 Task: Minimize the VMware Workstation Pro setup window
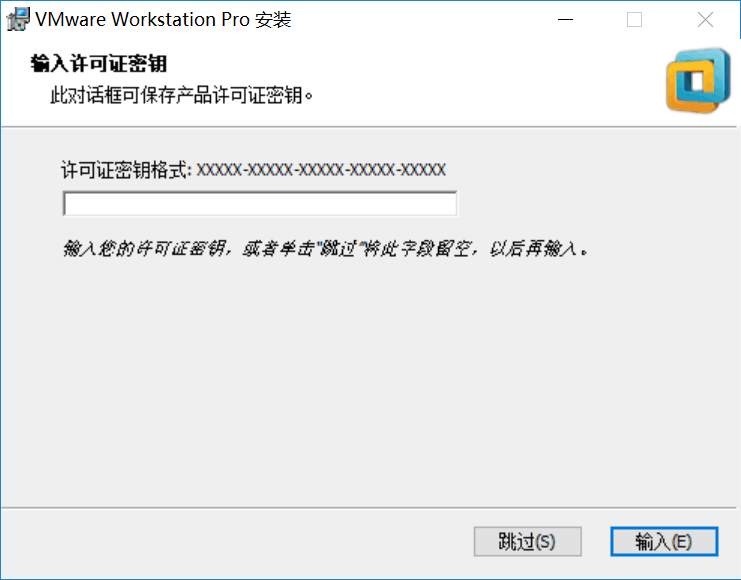click(x=565, y=20)
